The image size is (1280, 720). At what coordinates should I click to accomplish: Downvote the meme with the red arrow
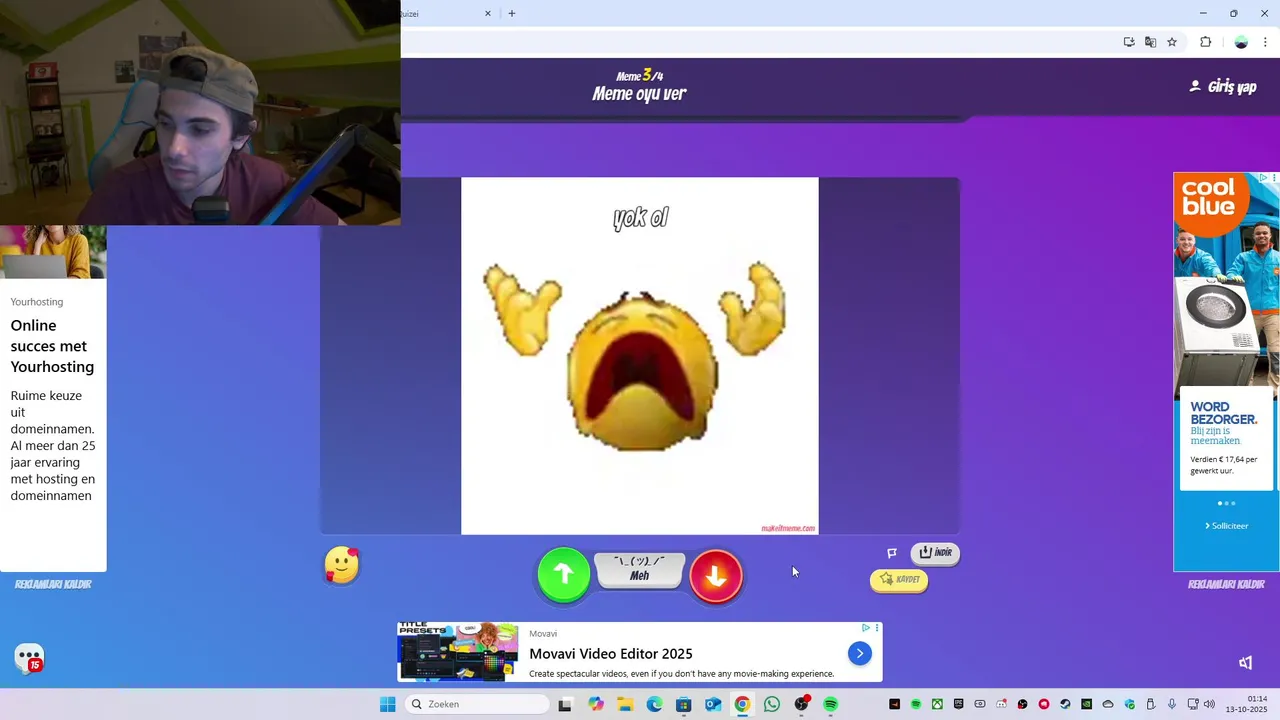716,575
